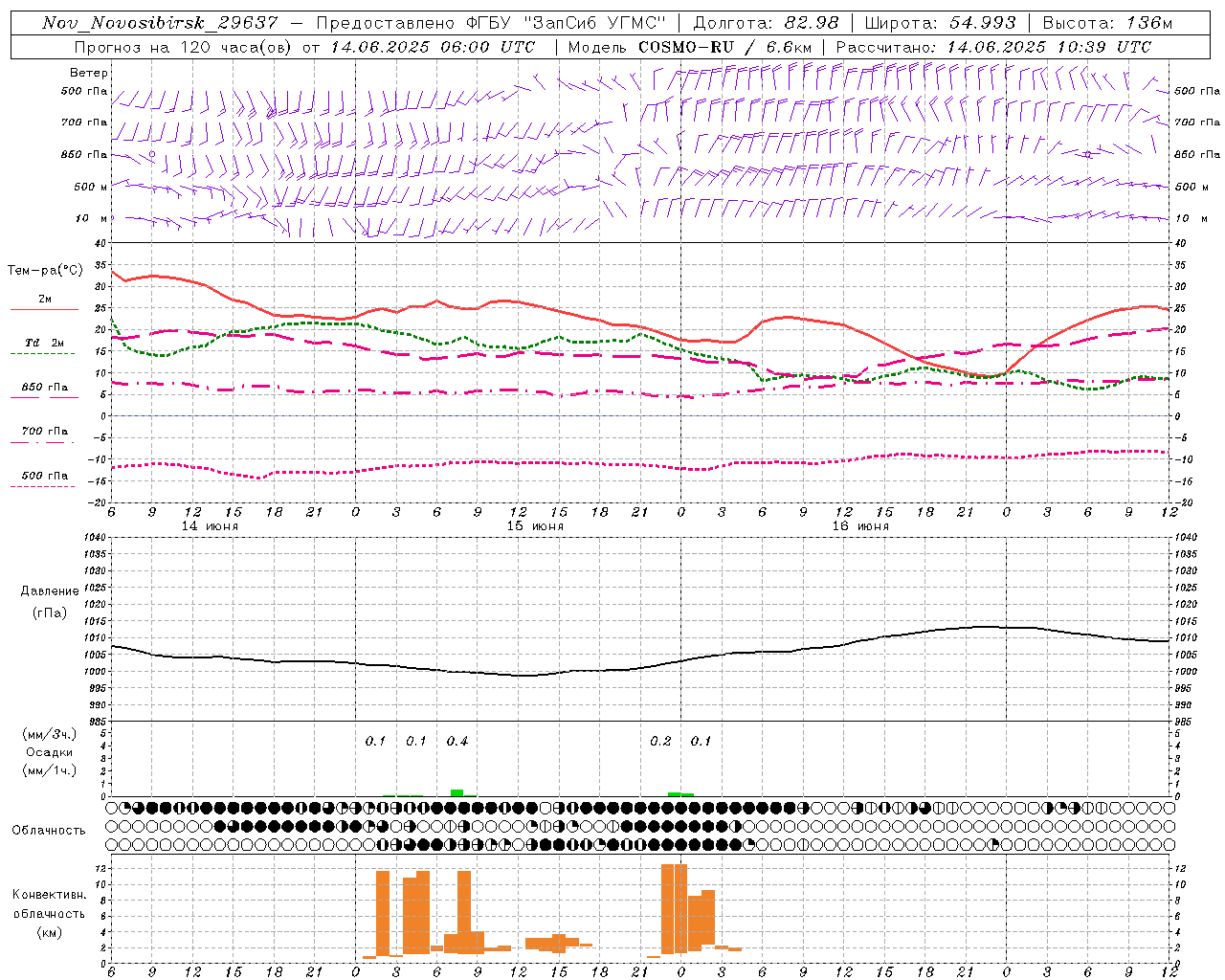Select the Конвективн. облачность label

49,904
